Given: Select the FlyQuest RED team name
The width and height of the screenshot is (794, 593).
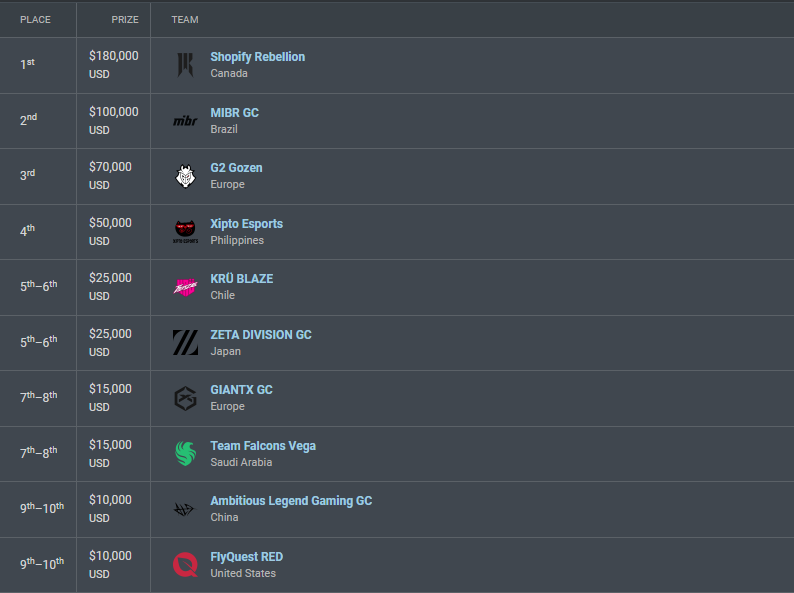Looking at the screenshot, I should tap(247, 557).
